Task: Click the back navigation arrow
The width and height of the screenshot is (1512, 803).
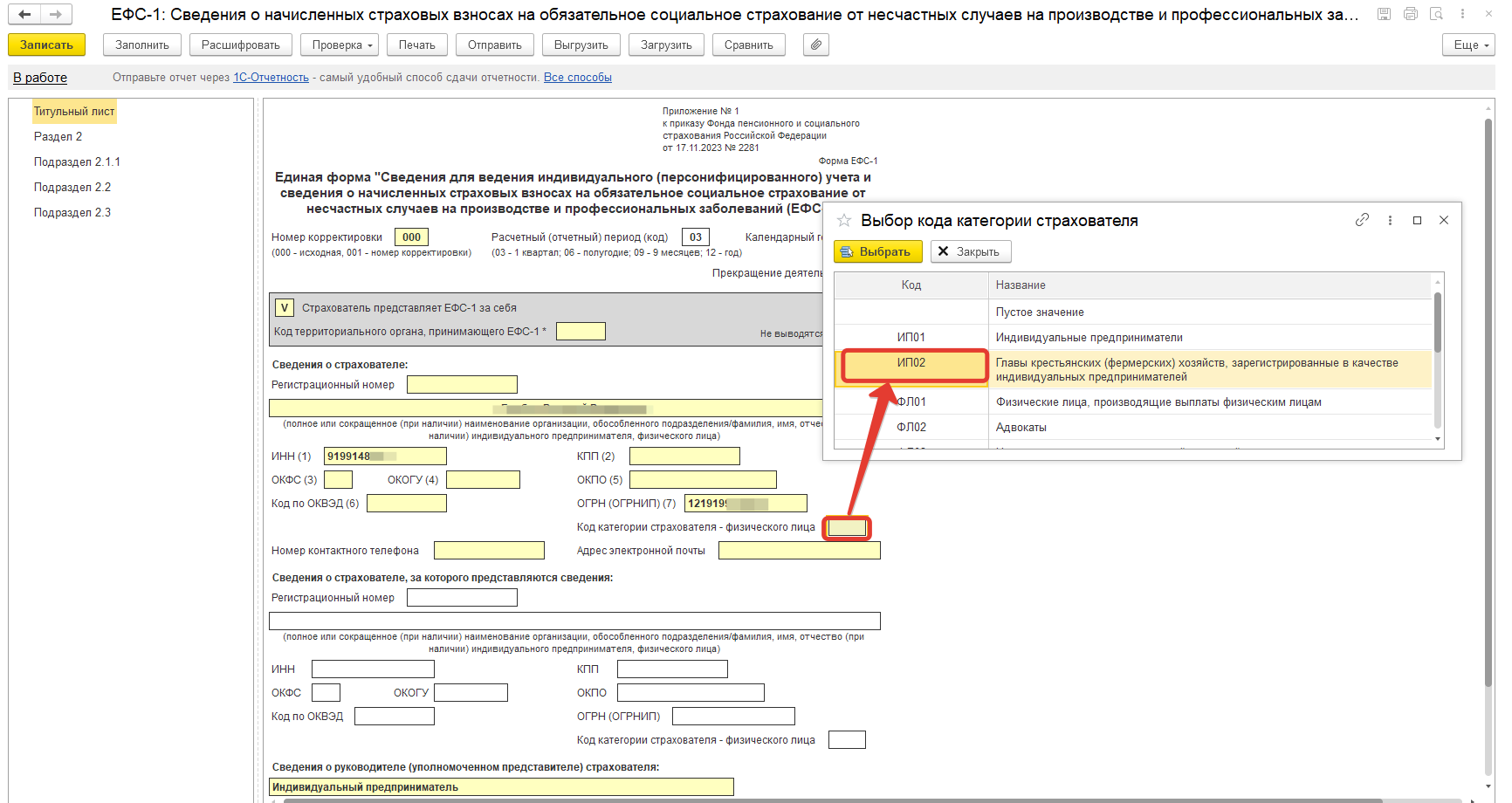Action: pos(24,14)
